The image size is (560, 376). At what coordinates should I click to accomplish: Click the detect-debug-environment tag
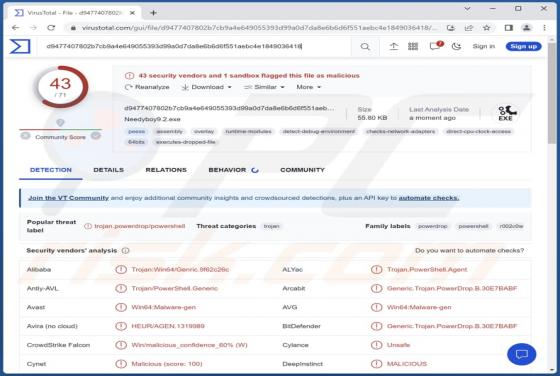tap(319, 131)
